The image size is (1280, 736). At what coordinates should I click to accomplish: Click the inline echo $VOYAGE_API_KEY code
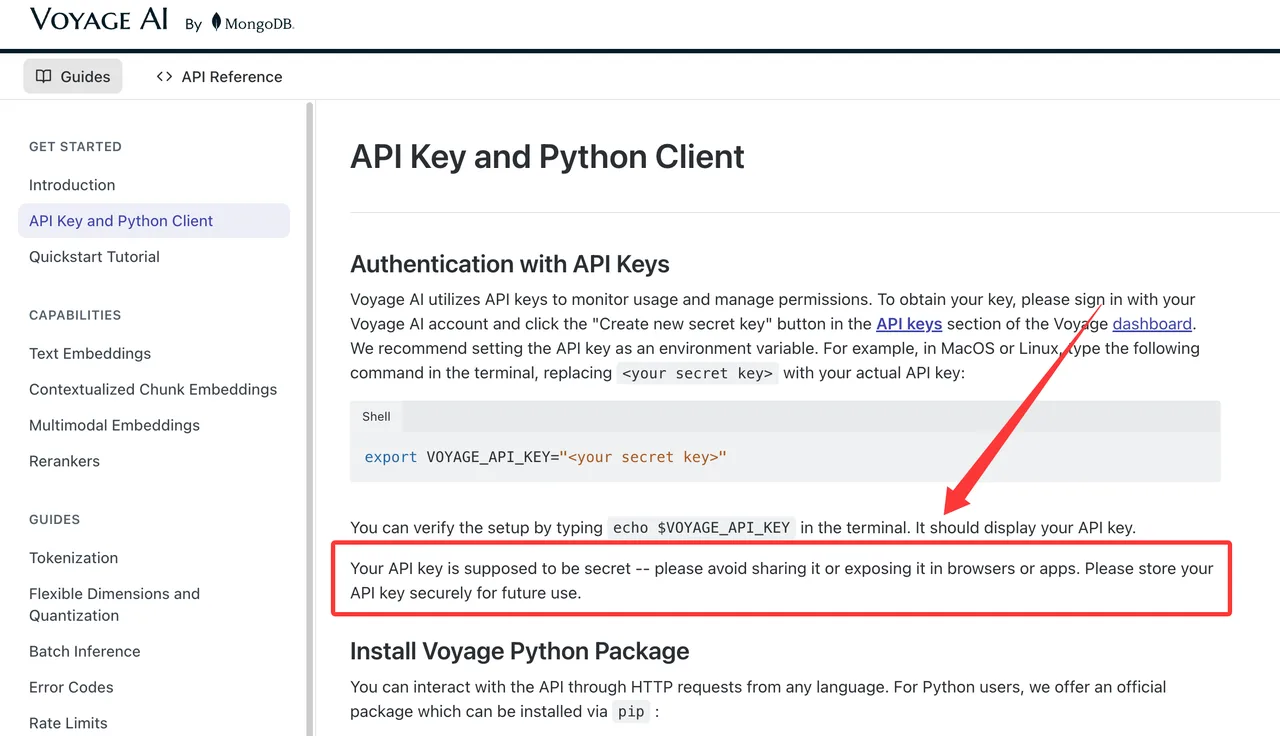pos(702,527)
